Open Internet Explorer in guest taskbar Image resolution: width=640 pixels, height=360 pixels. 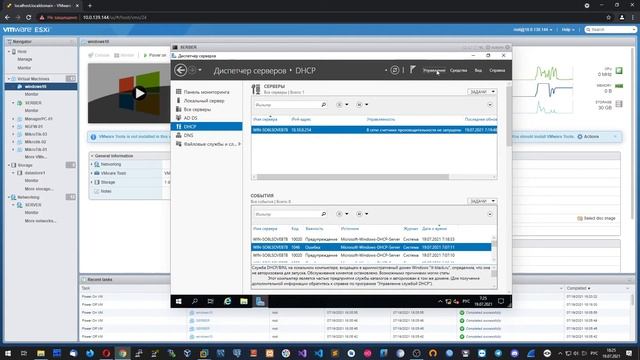(x=227, y=301)
